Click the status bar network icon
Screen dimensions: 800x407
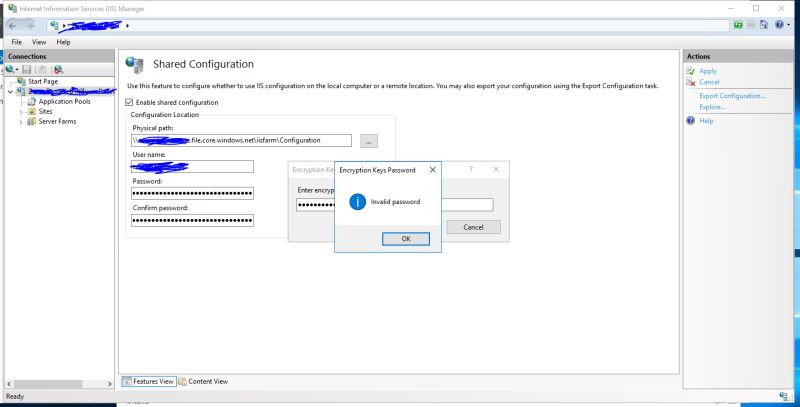click(x=784, y=396)
